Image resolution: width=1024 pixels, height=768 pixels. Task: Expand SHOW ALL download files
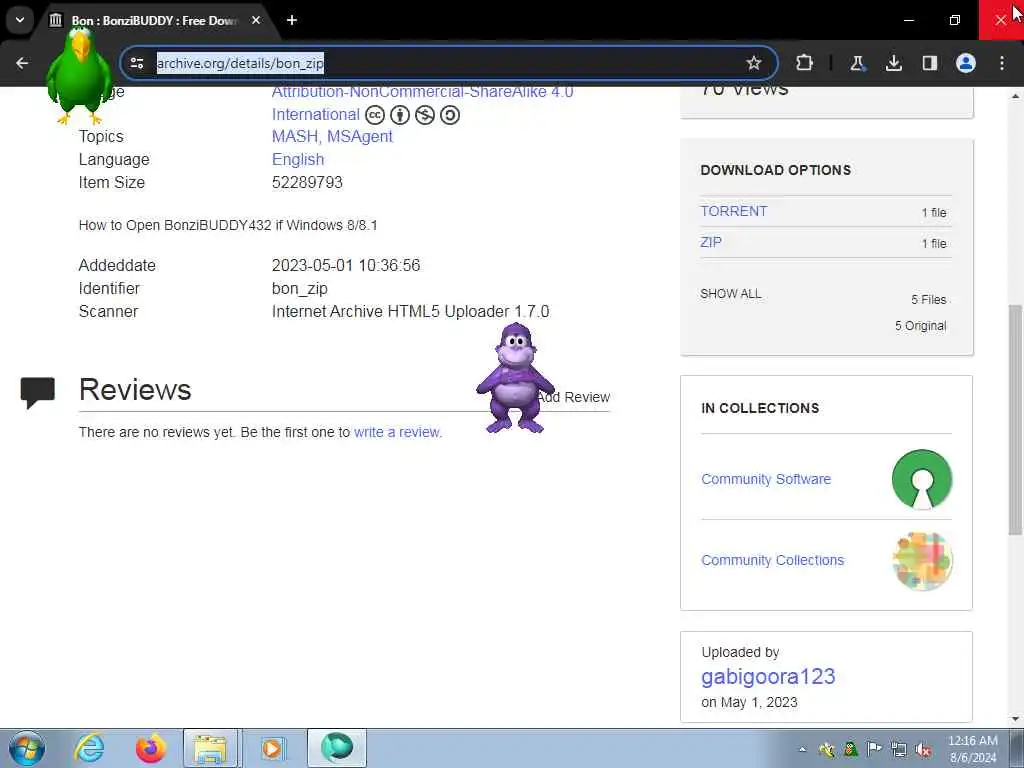(x=730, y=294)
